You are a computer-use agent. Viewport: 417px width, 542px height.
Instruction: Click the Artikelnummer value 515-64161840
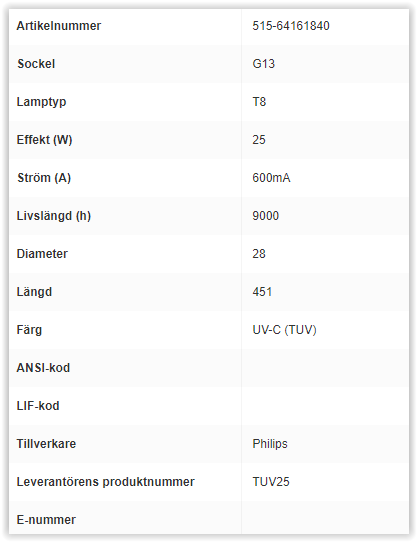click(291, 26)
